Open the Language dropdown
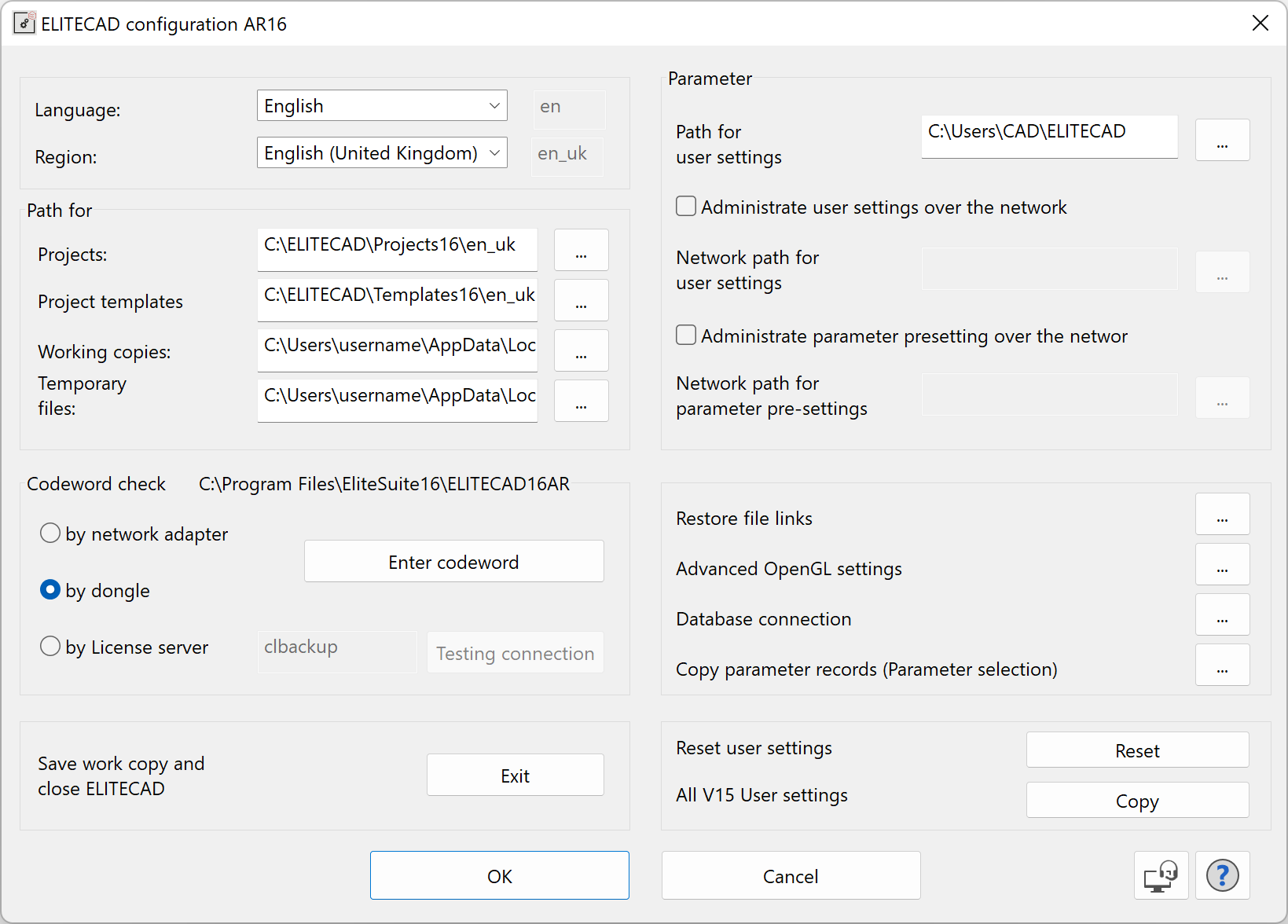The image size is (1288, 924). click(382, 105)
